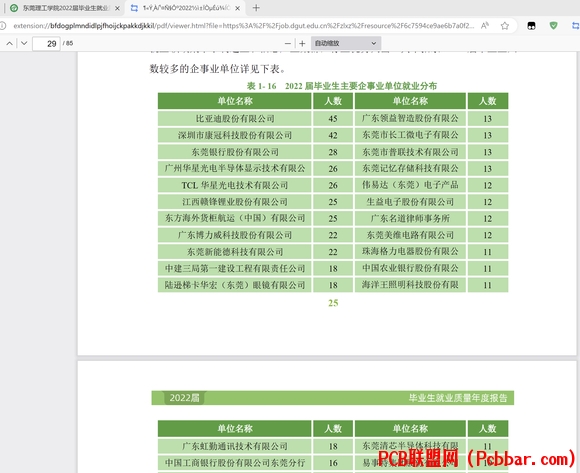This screenshot has height=473, width=580.
Task: Select the 比亚迪股份有限公司 cell
Action: [x=235, y=119]
